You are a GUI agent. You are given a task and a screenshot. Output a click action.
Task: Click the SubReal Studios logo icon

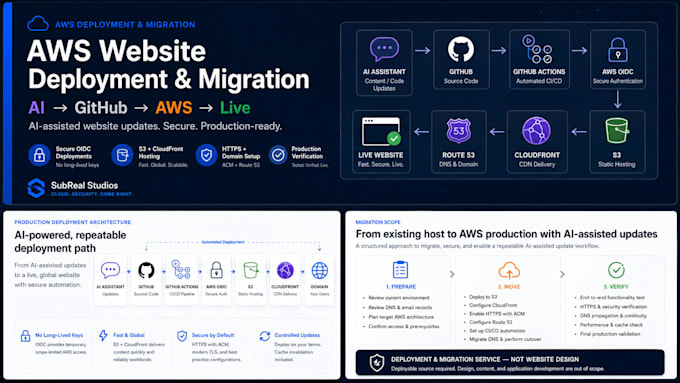(36, 188)
